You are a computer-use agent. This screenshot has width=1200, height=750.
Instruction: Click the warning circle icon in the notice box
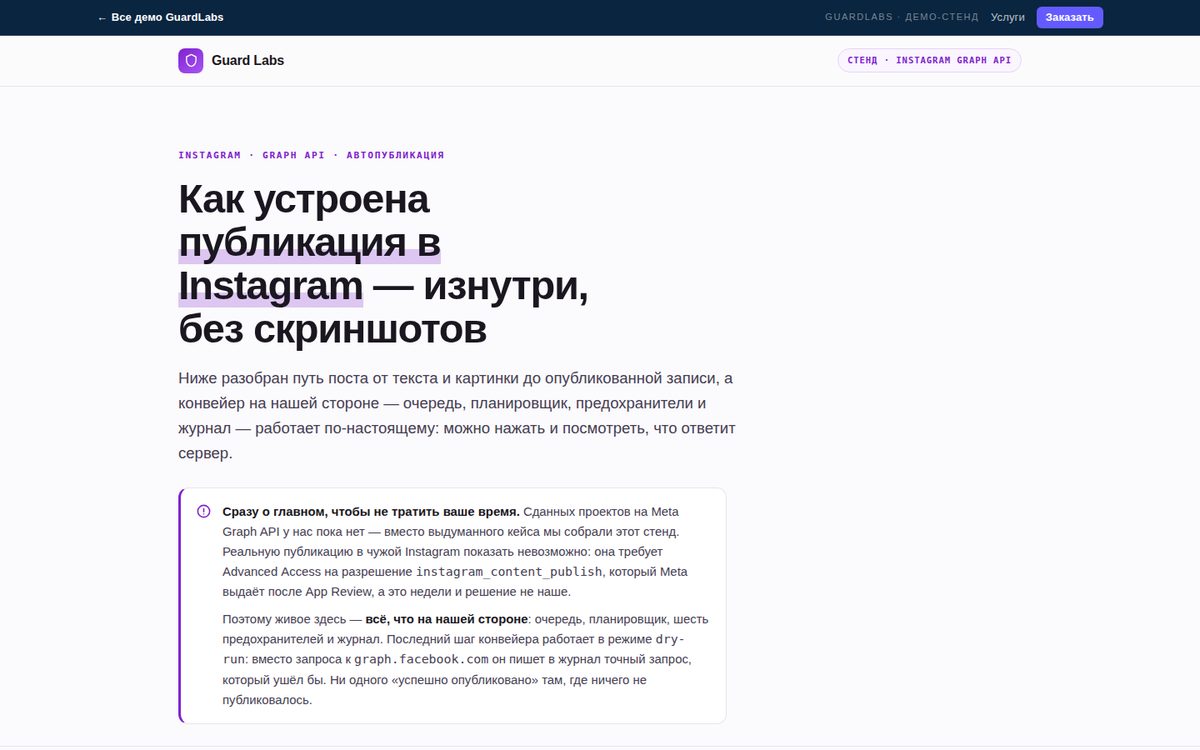204,511
